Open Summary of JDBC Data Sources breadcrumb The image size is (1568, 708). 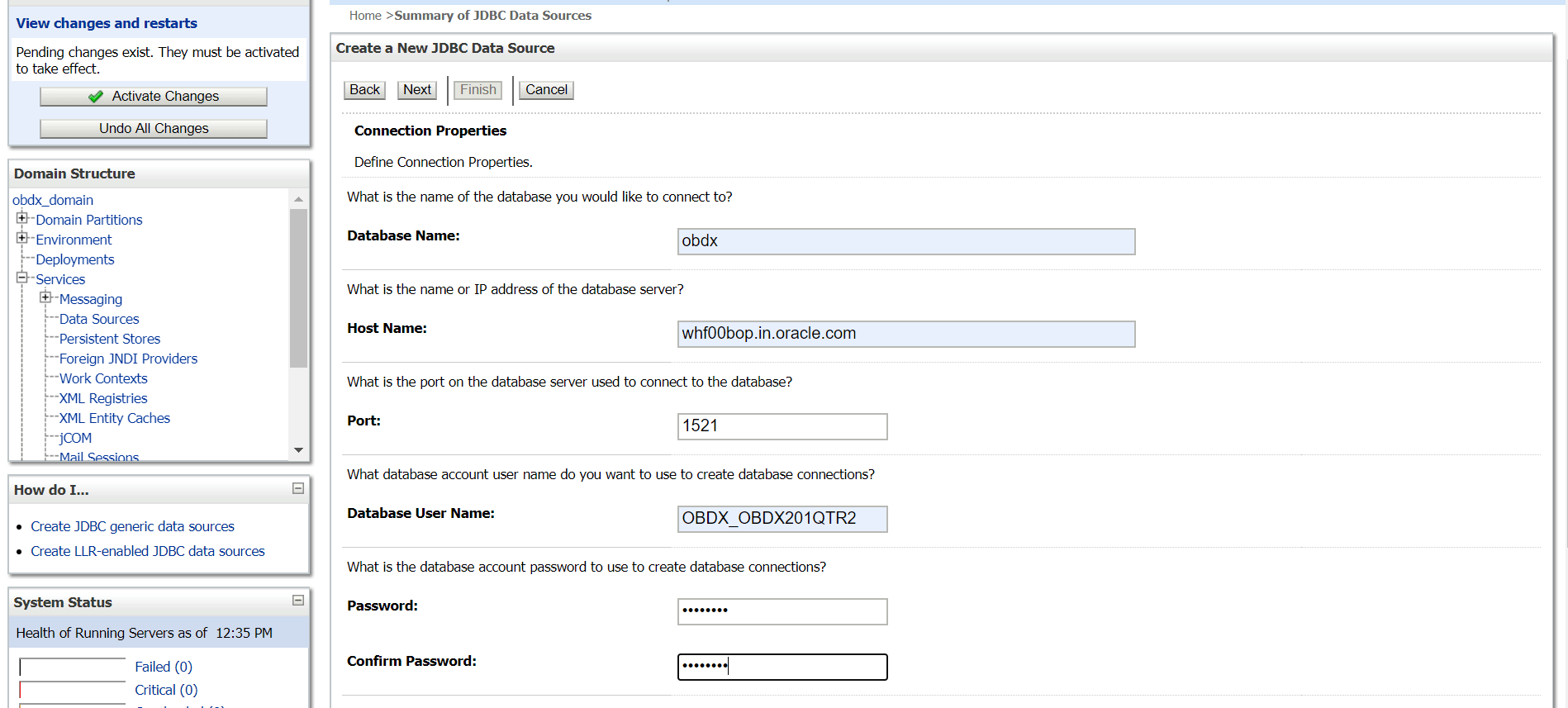492,16
